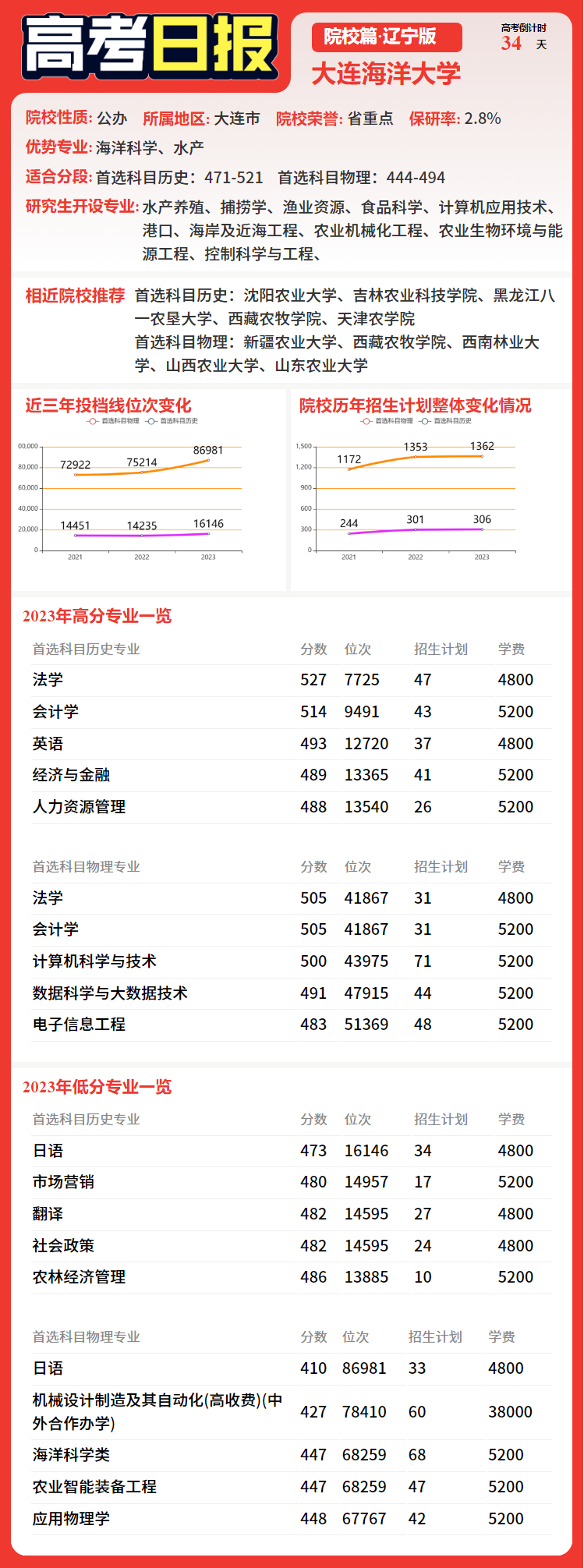This screenshot has width=584, height=1568.
Task: Click the 计算机科学与技术 major name
Action: coord(94,961)
